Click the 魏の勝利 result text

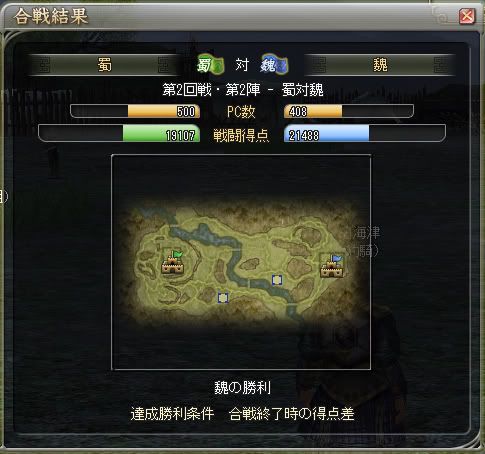[x=242, y=388]
